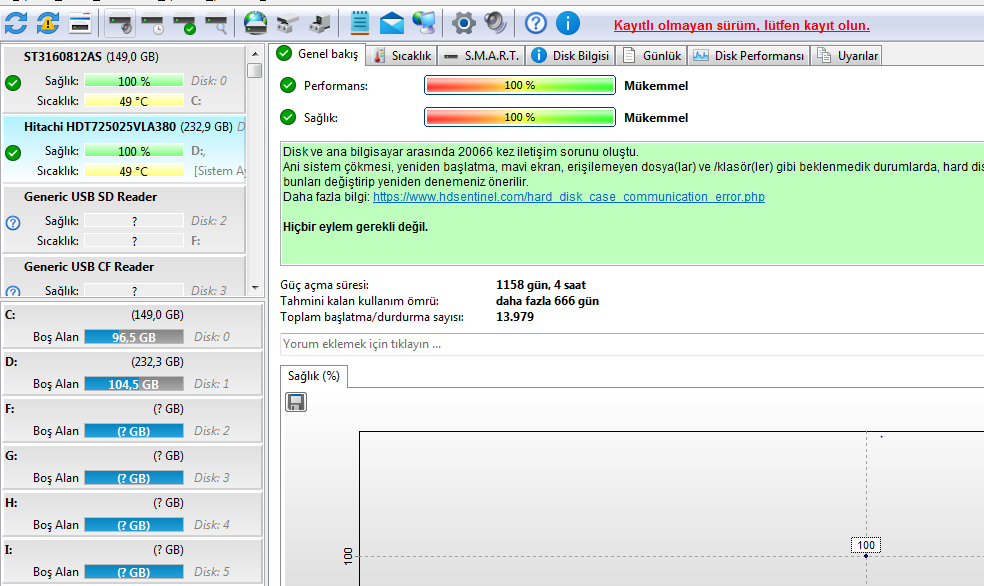Select the Hitachi HDT725025VLA380 disk entry
Screen dimensions: 984x586
124,149
